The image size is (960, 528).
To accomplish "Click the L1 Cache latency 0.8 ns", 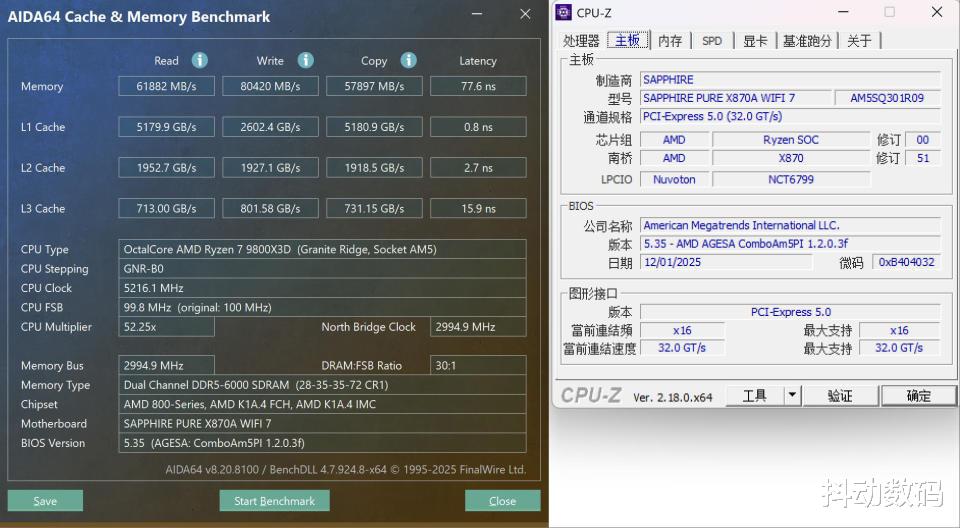I will click(478, 127).
